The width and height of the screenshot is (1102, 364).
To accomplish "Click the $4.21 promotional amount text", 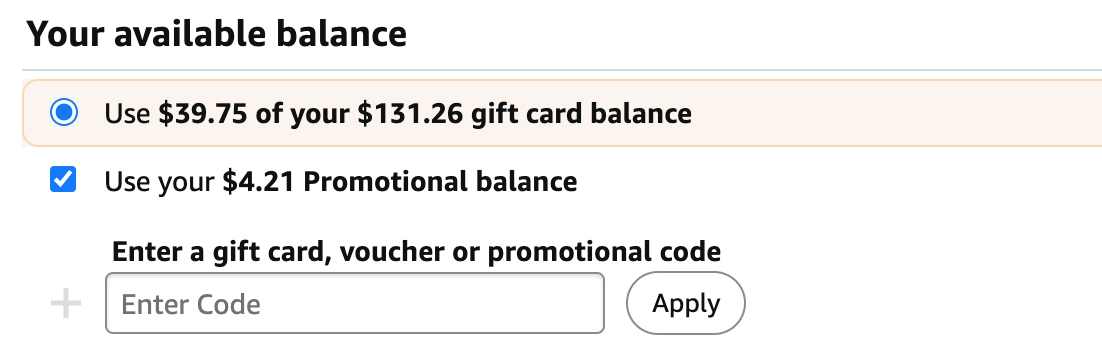I will pos(259,181).
